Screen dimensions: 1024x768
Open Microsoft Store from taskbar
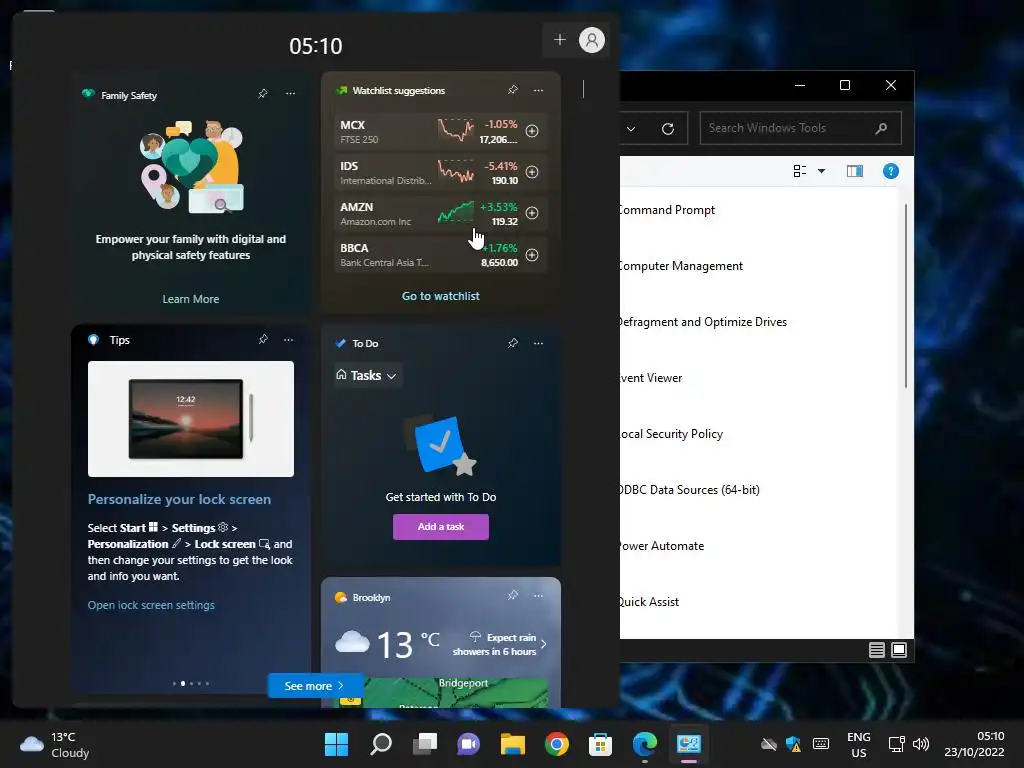(x=600, y=744)
